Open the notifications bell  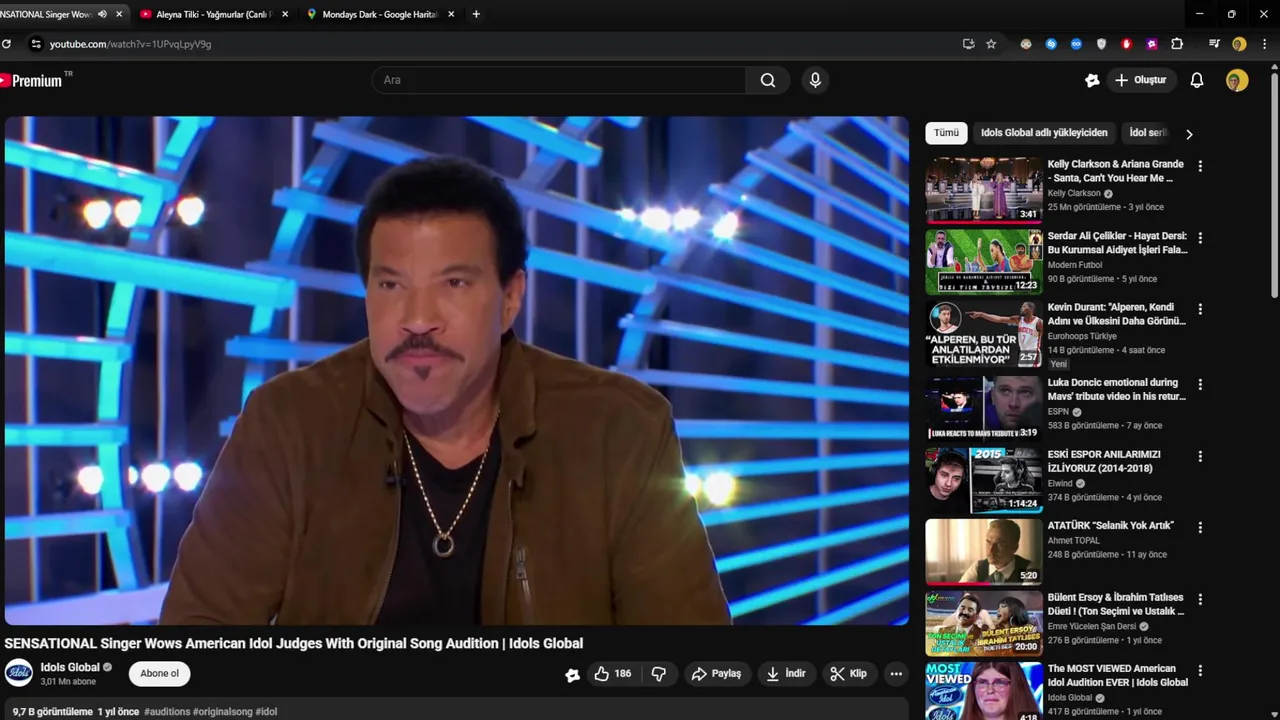tap(1197, 80)
